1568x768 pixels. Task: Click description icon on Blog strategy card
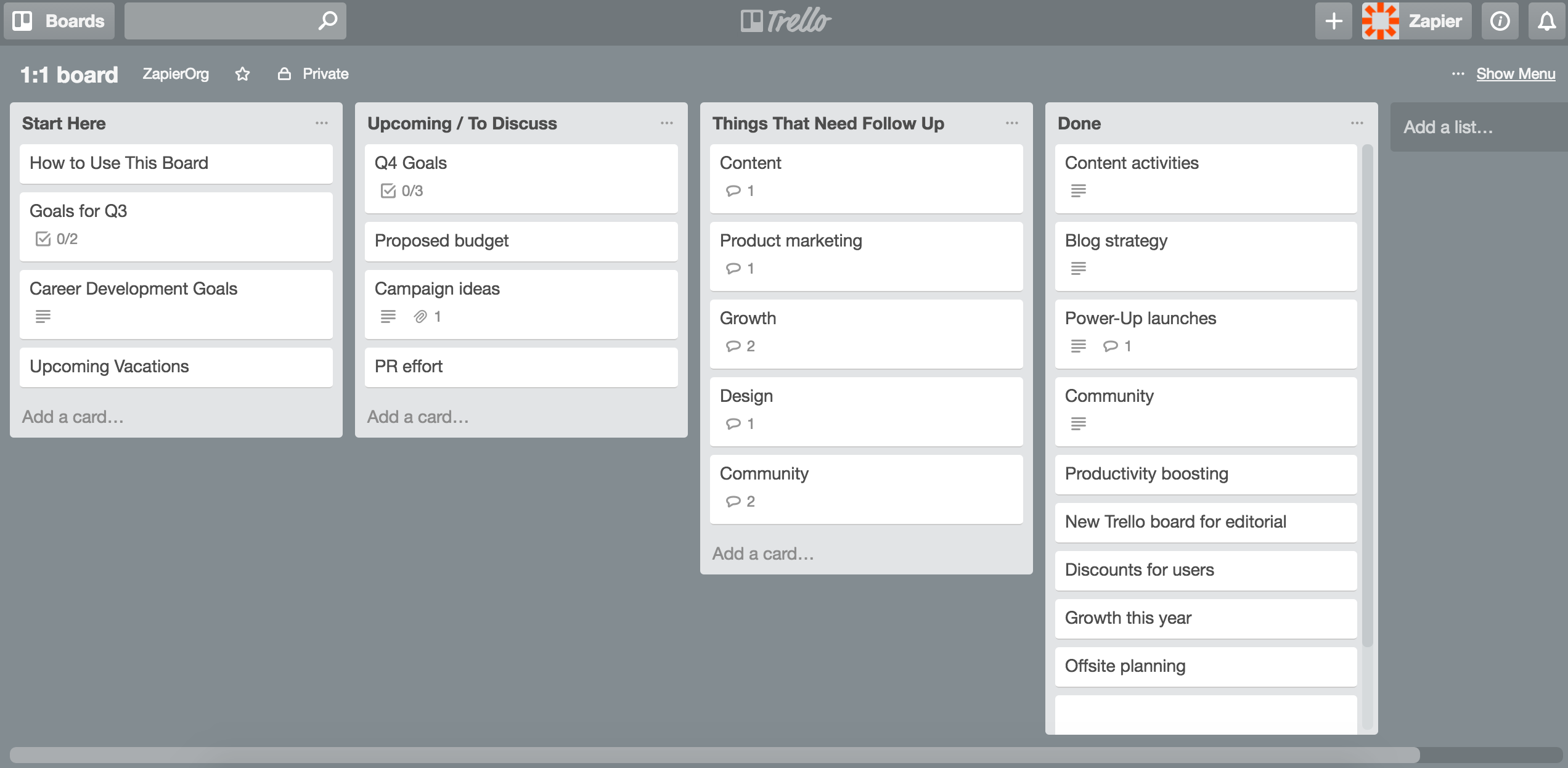(1078, 269)
